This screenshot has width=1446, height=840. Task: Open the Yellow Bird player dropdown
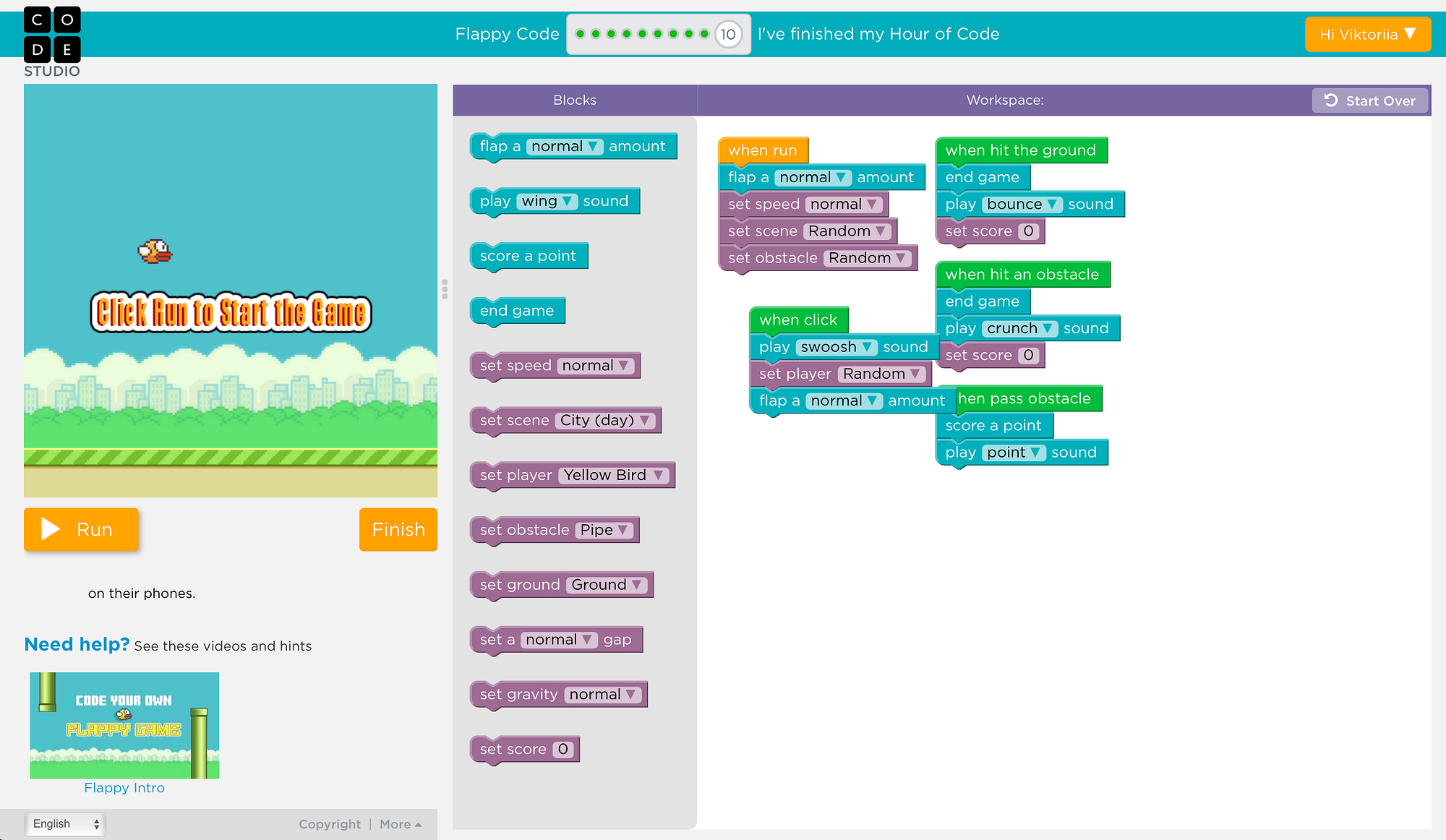[615, 475]
